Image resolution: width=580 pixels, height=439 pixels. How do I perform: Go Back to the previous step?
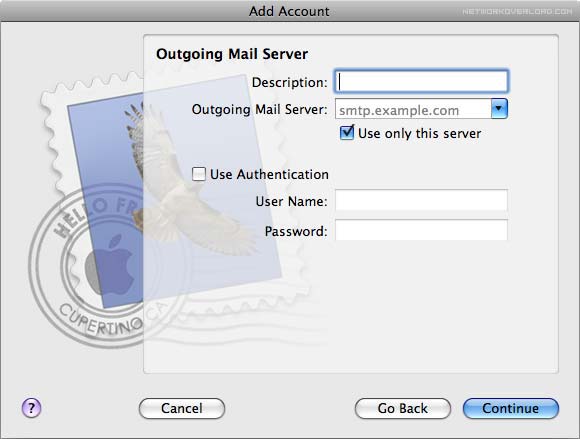coord(403,408)
